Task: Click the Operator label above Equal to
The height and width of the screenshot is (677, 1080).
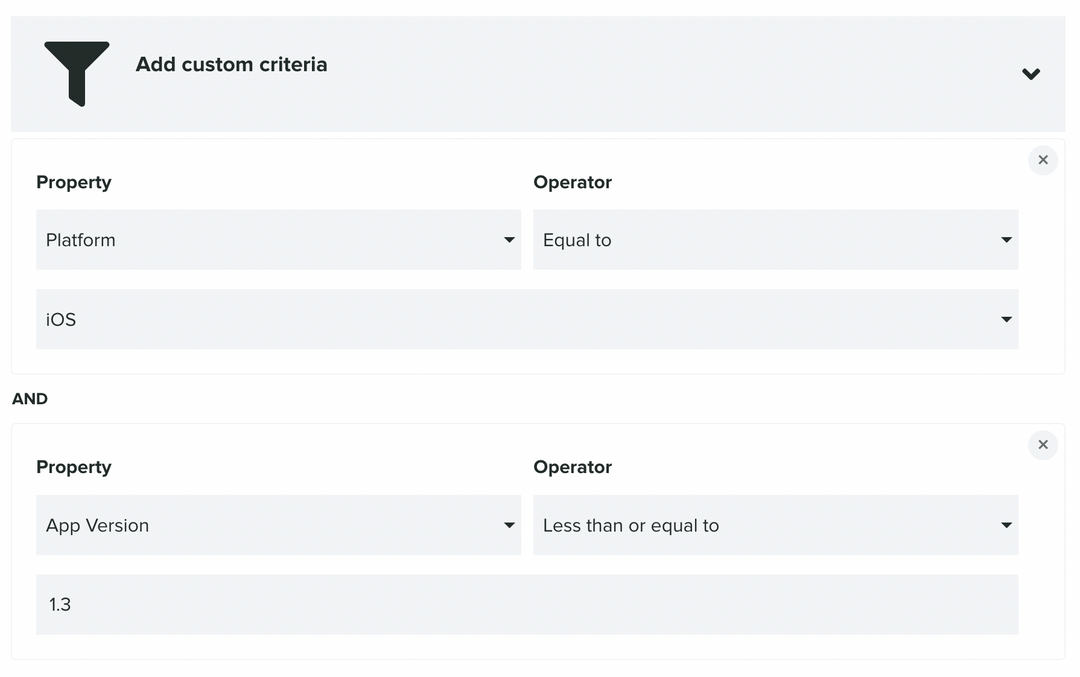Action: 572,182
